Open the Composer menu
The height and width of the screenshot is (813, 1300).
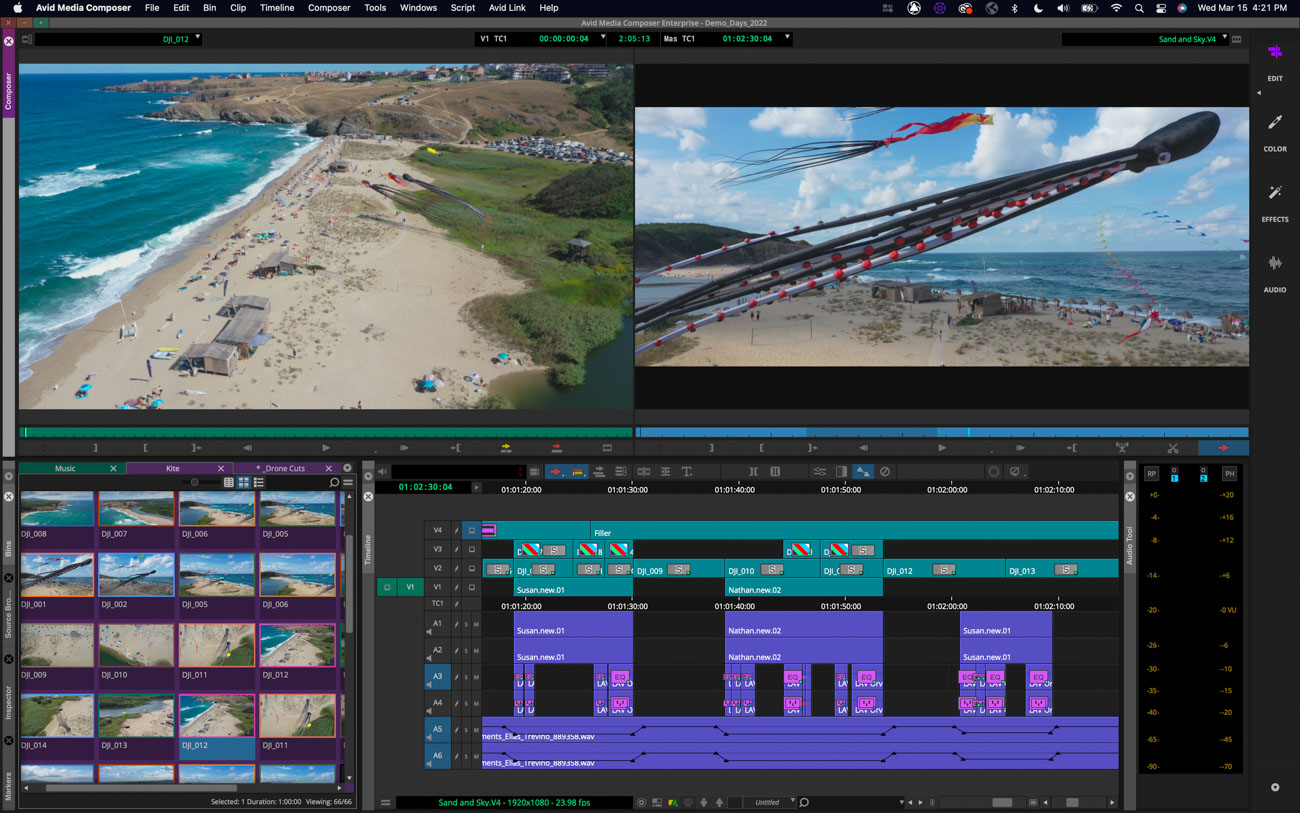tap(328, 8)
